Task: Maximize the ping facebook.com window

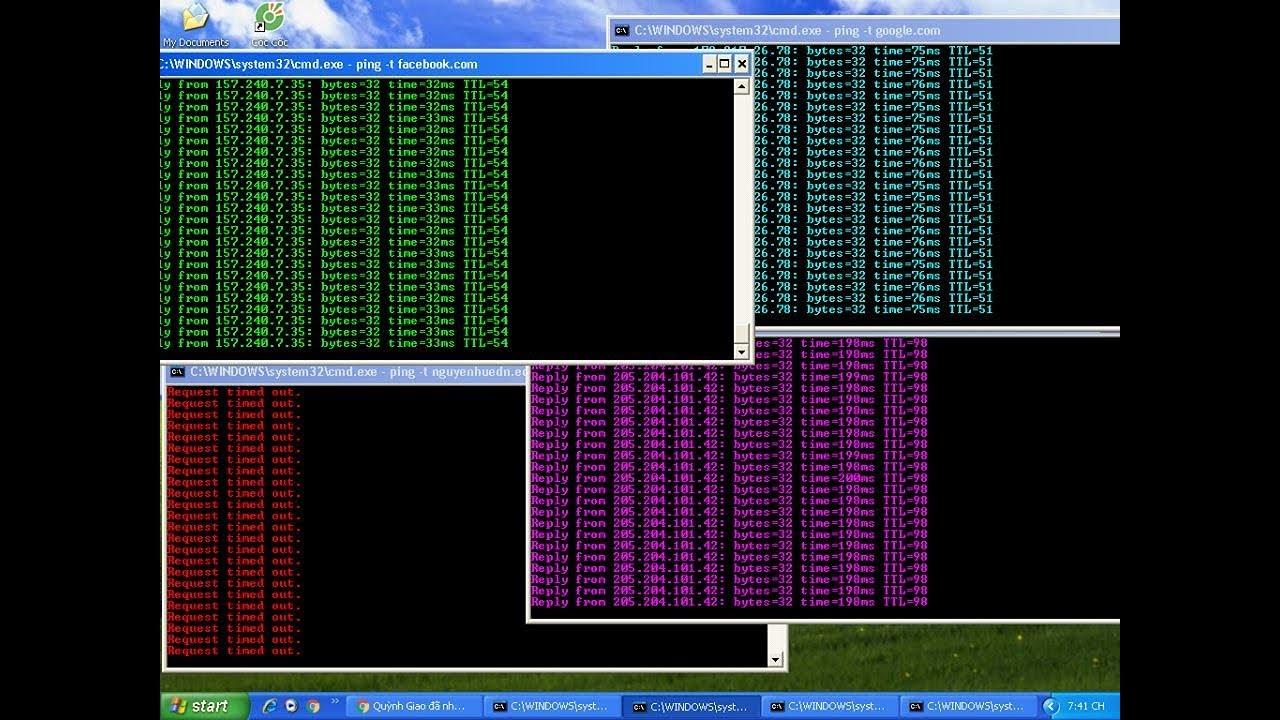Action: coord(725,64)
